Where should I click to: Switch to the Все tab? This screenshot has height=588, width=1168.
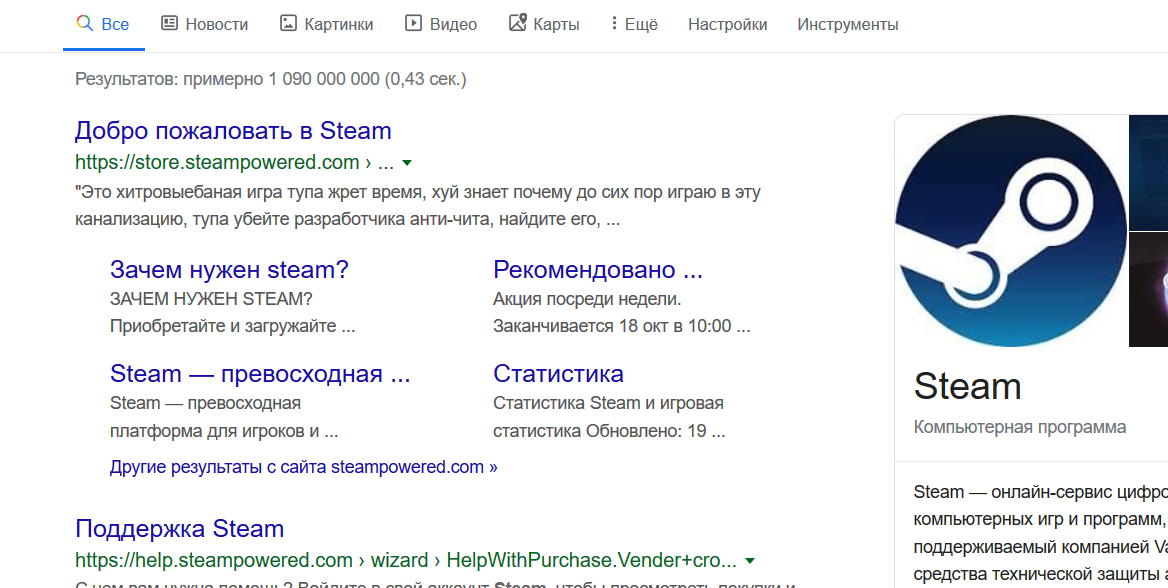coord(104,24)
